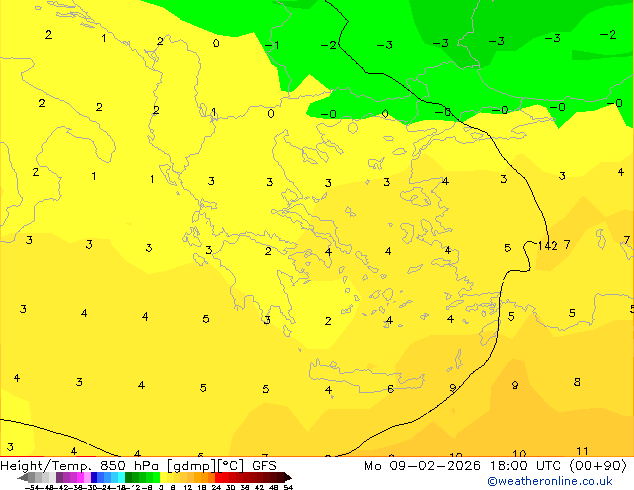634x490 pixels.
Task: Click the '18:00 UTC' time text
Action: [x=525, y=466]
